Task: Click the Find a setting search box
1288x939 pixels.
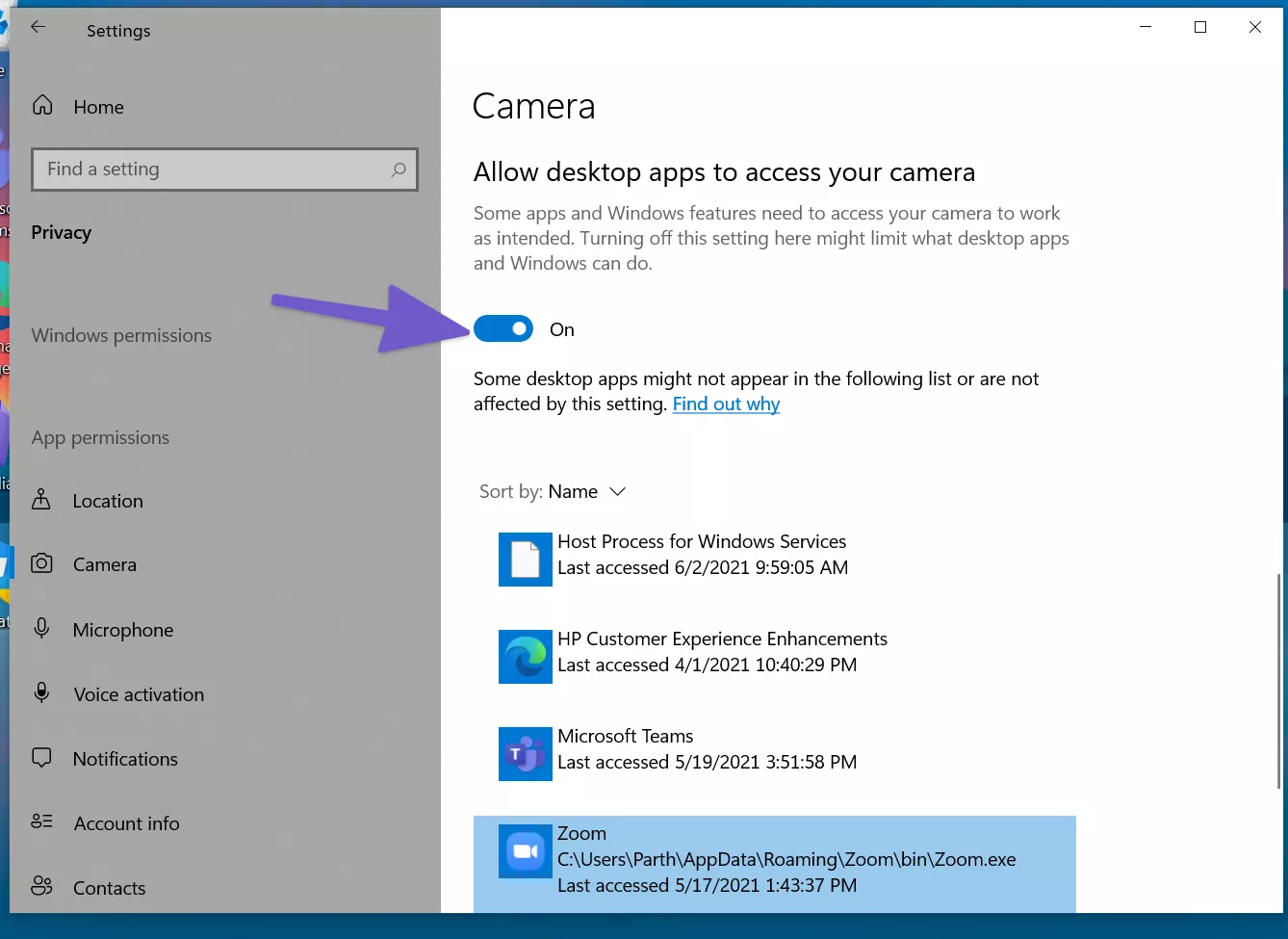Action: tap(224, 170)
